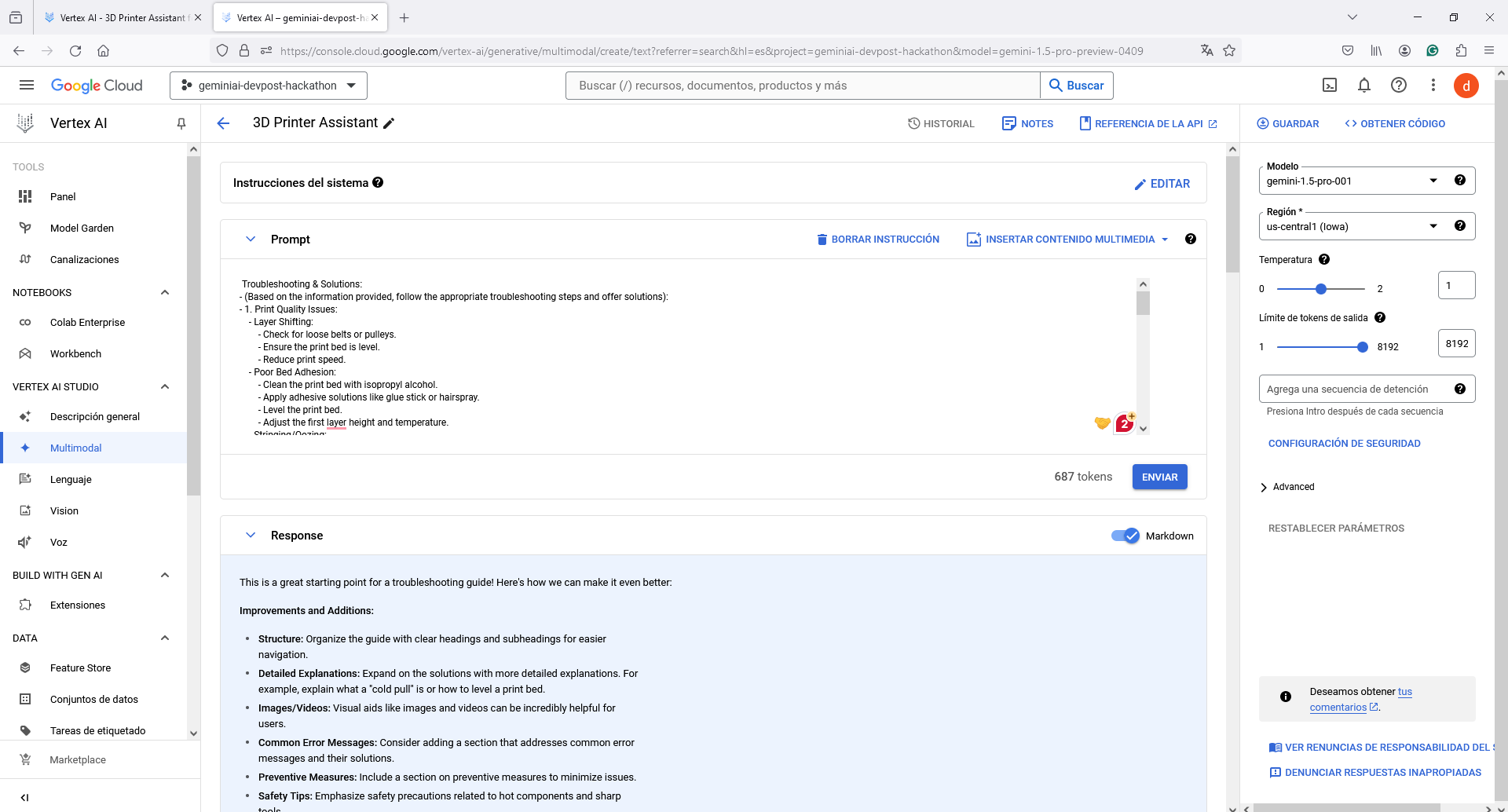Collapse the DATA nav group
Viewport: 1508px width, 812px height.
click(x=165, y=638)
